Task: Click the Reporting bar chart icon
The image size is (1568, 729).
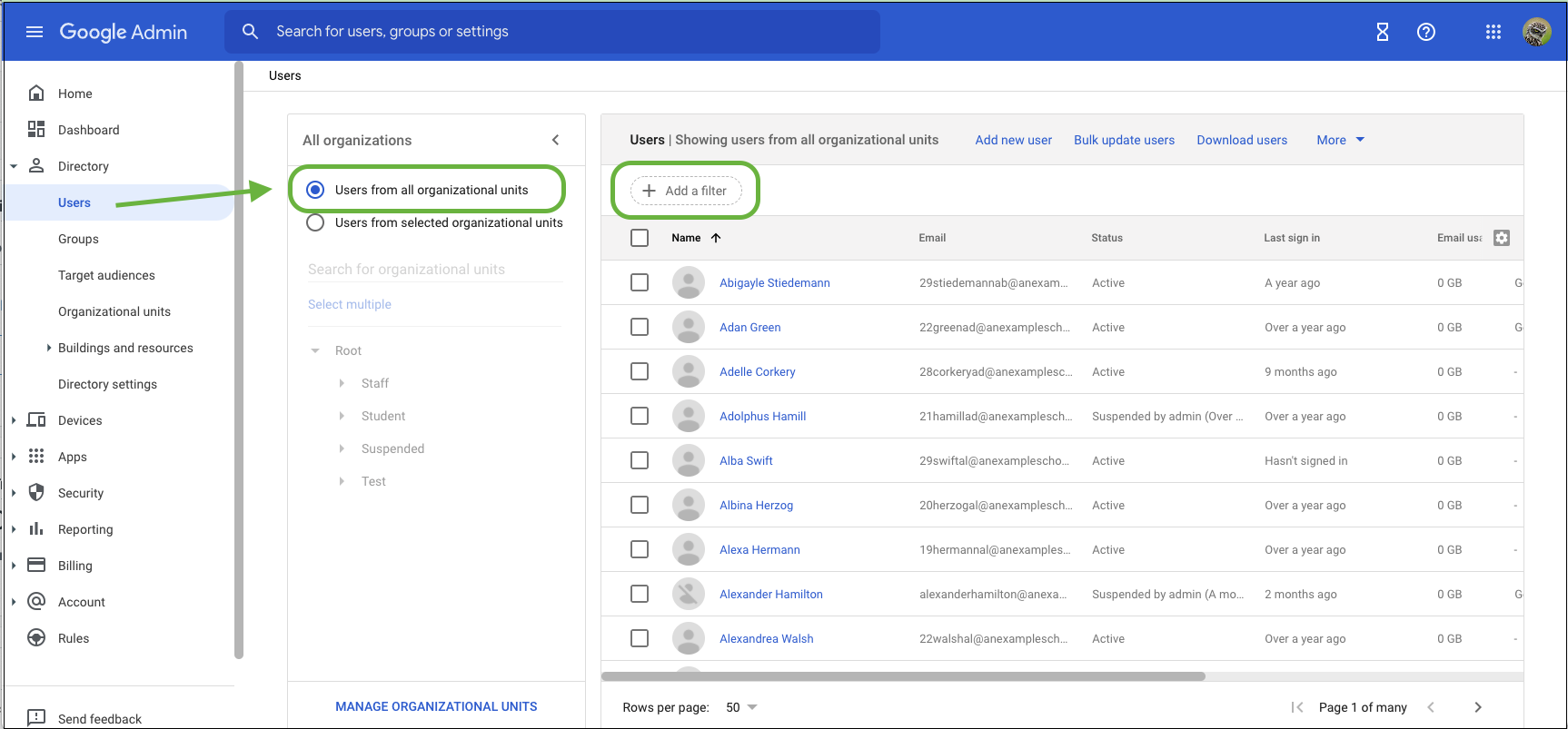Action: [36, 528]
